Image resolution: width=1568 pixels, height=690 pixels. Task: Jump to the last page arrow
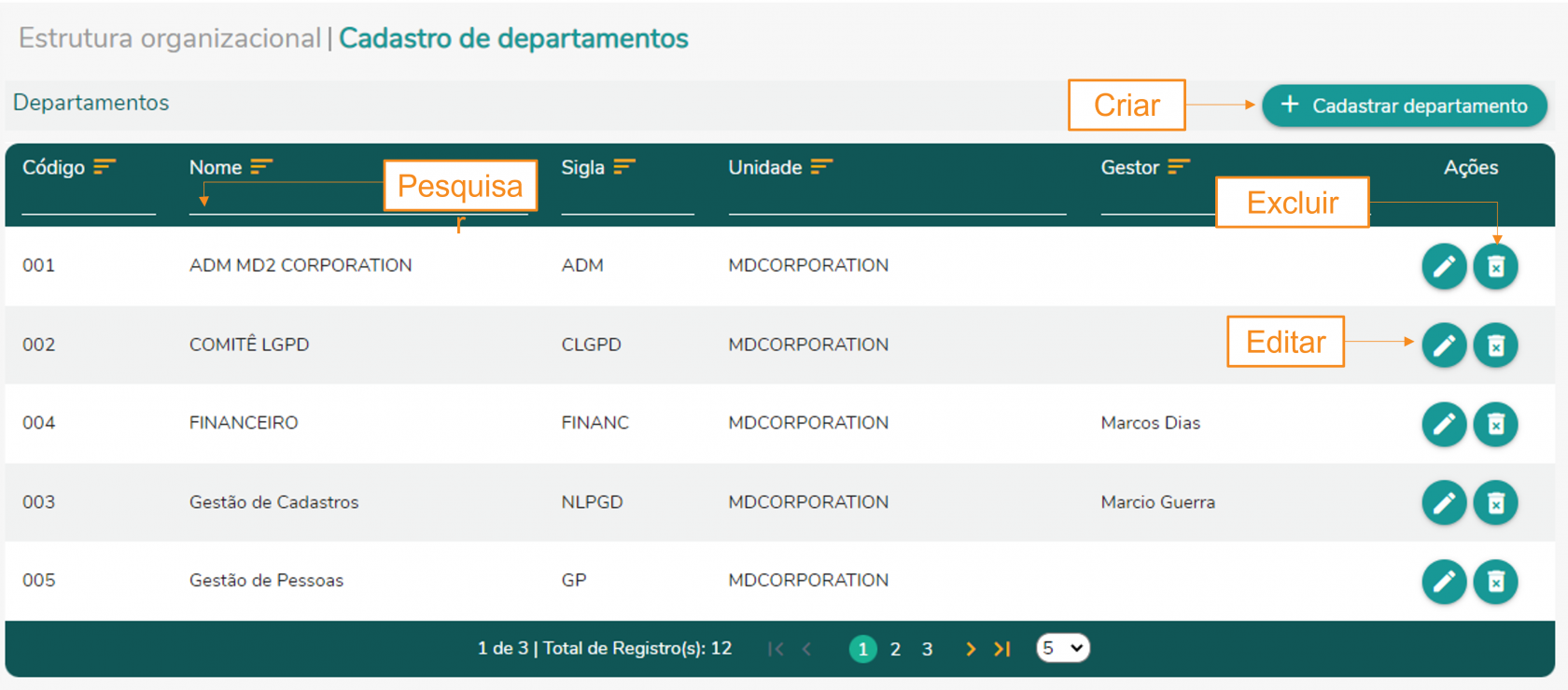pyautogui.click(x=1002, y=649)
